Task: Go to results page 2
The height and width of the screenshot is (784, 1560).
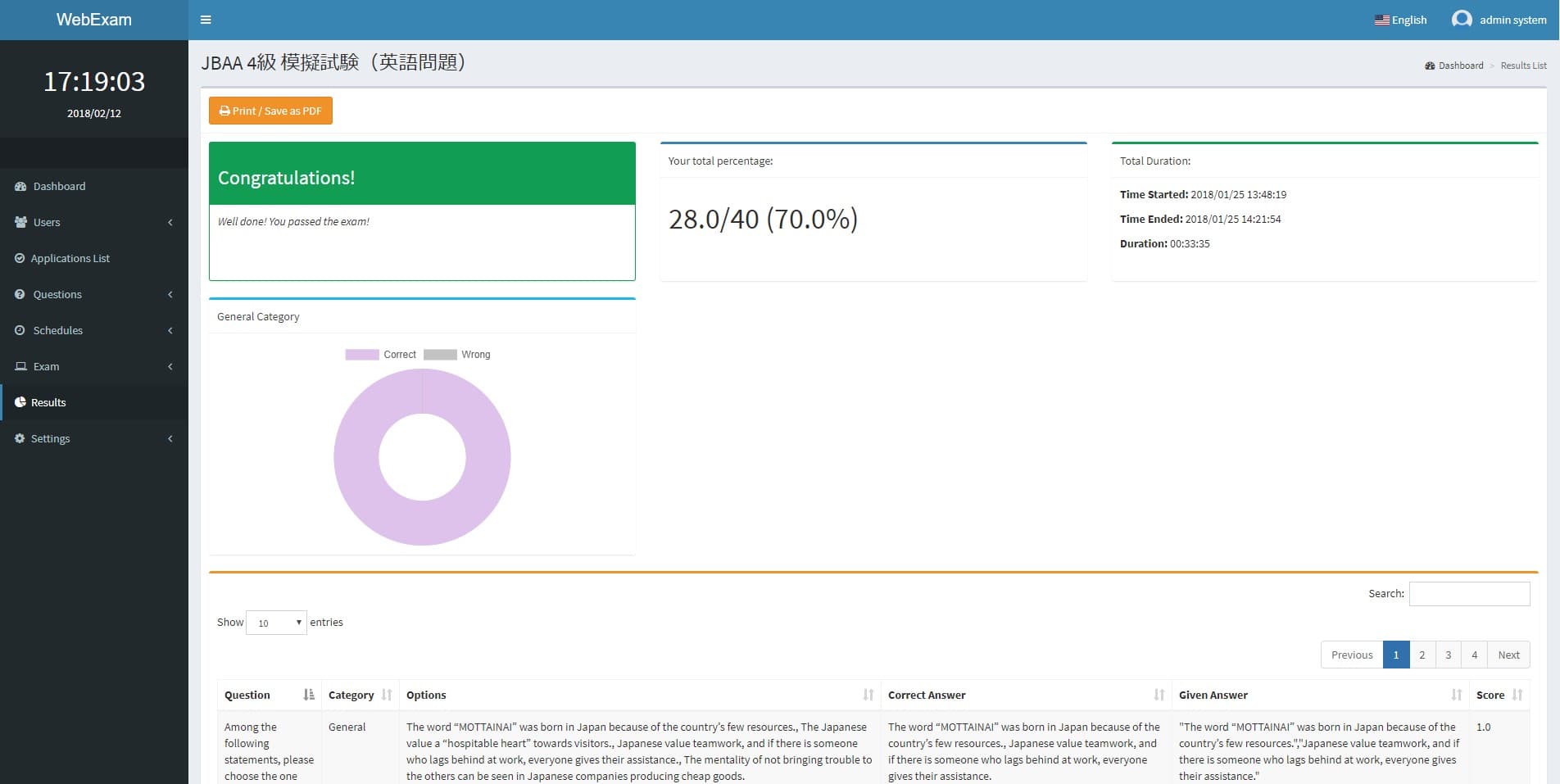Action: (x=1422, y=655)
